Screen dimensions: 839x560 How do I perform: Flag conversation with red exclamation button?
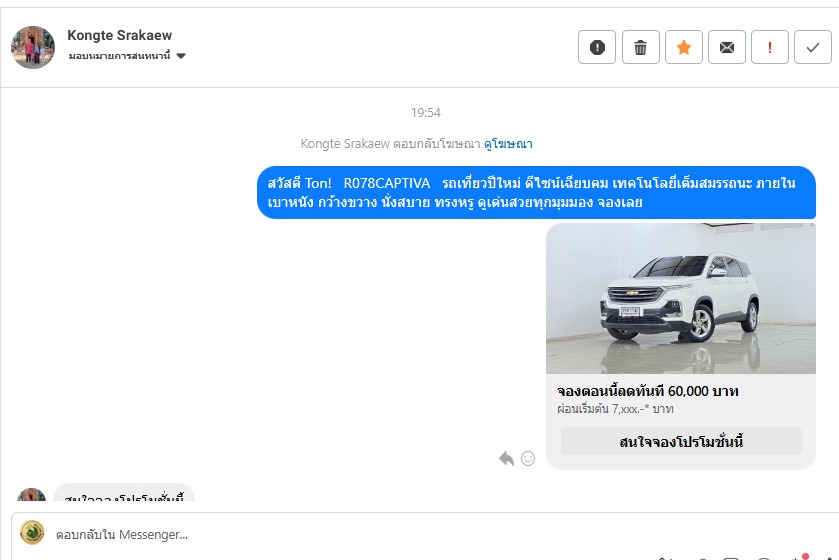click(770, 48)
